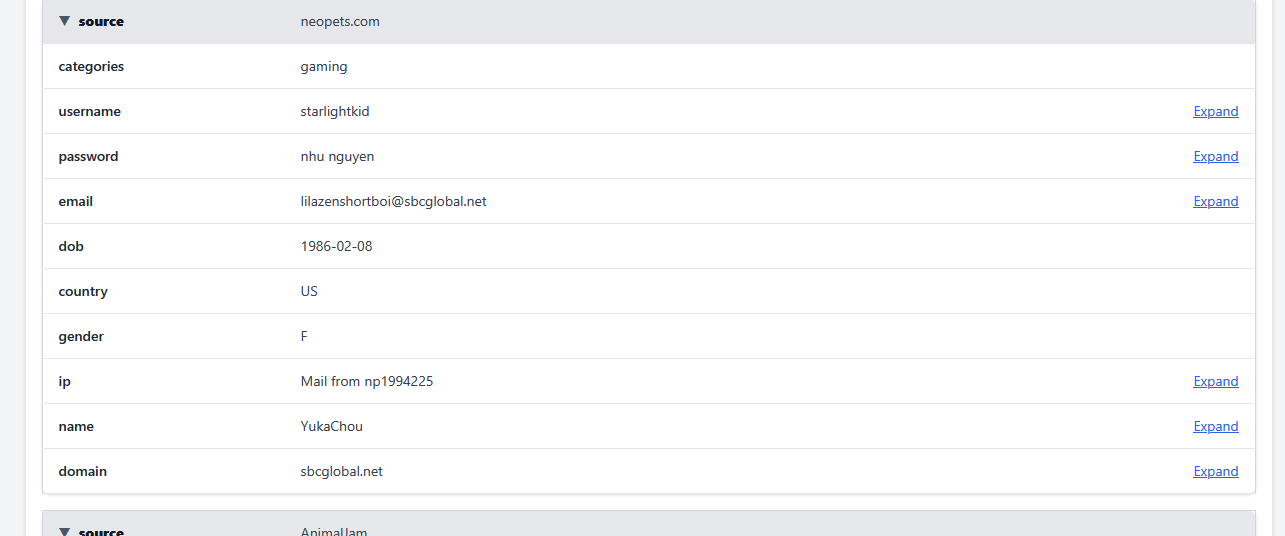Screen dimensions: 1285x536
Task: Select the email address value
Action: (x=393, y=201)
